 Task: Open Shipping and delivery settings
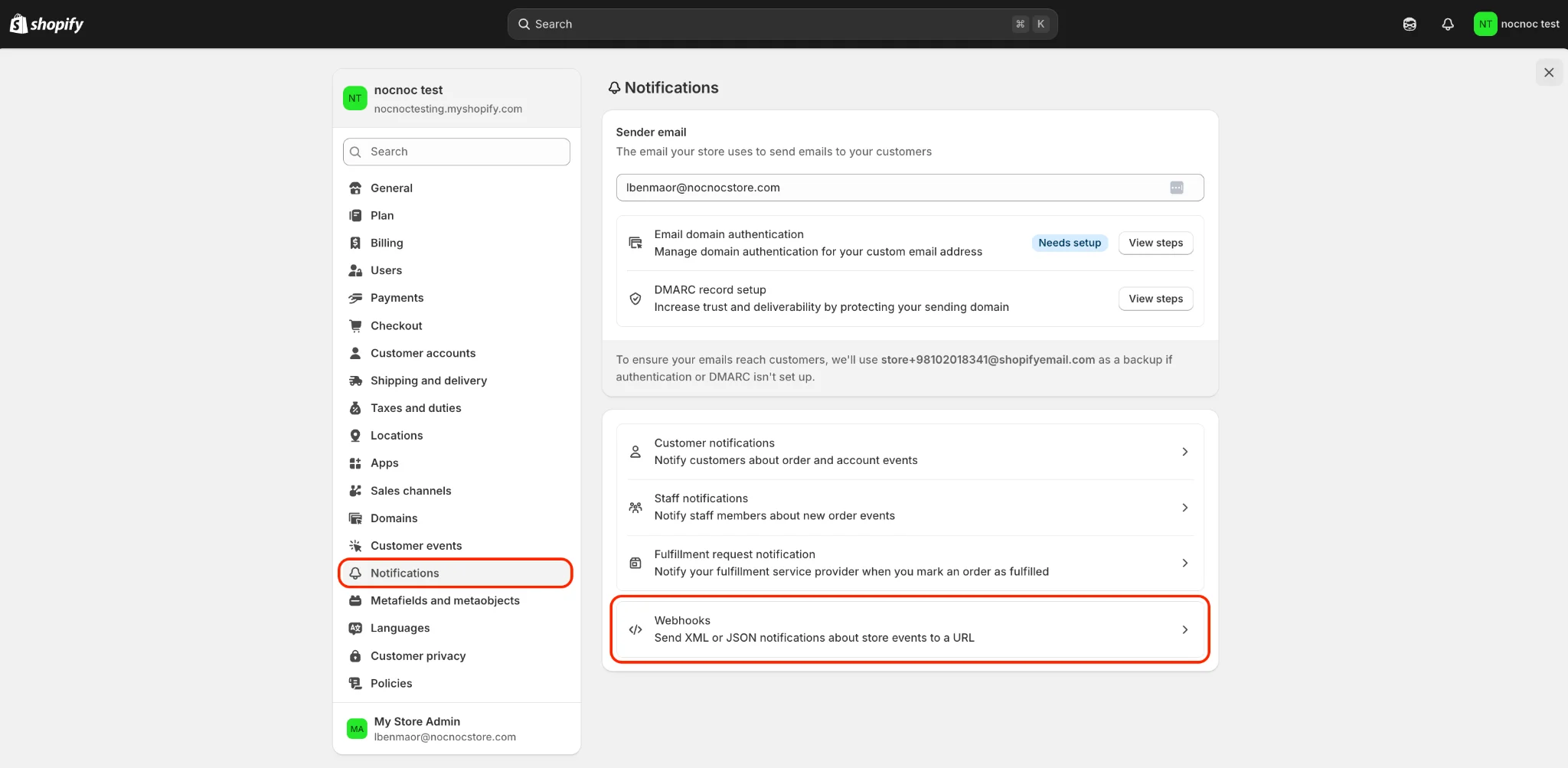(x=456, y=381)
